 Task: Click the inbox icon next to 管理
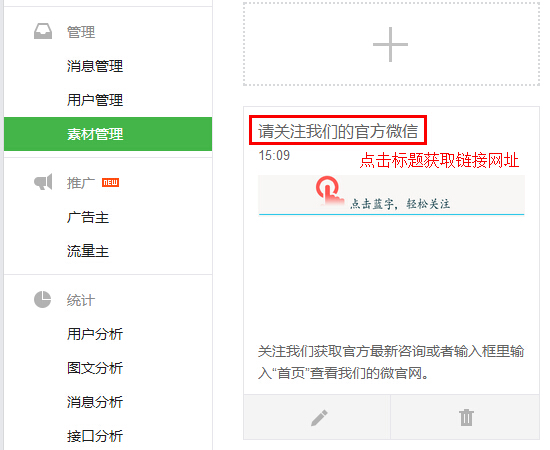[43, 31]
